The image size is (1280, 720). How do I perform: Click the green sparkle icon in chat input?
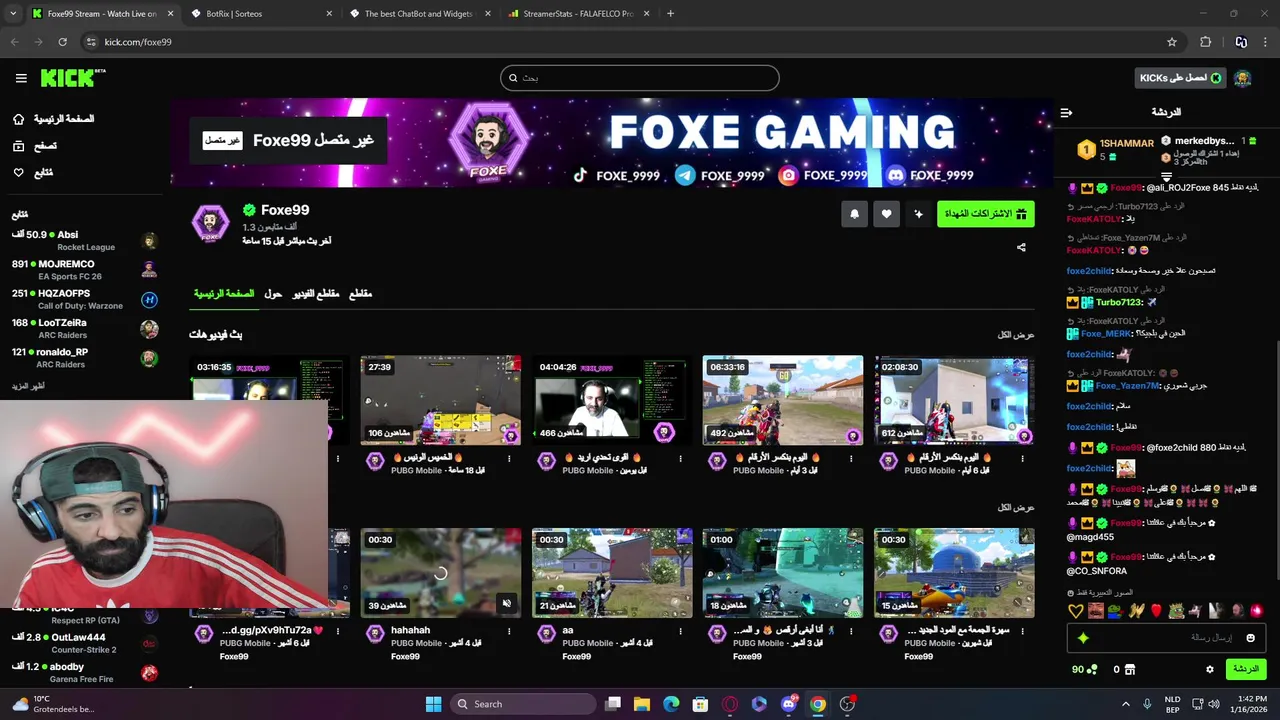tap(1083, 638)
